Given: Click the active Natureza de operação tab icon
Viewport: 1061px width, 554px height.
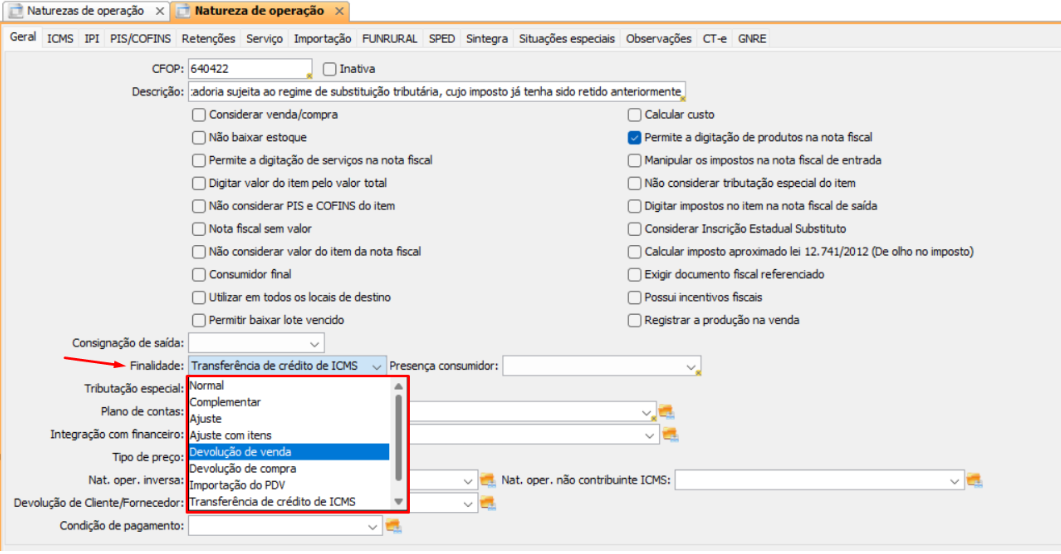Looking at the screenshot, I should (x=183, y=12).
